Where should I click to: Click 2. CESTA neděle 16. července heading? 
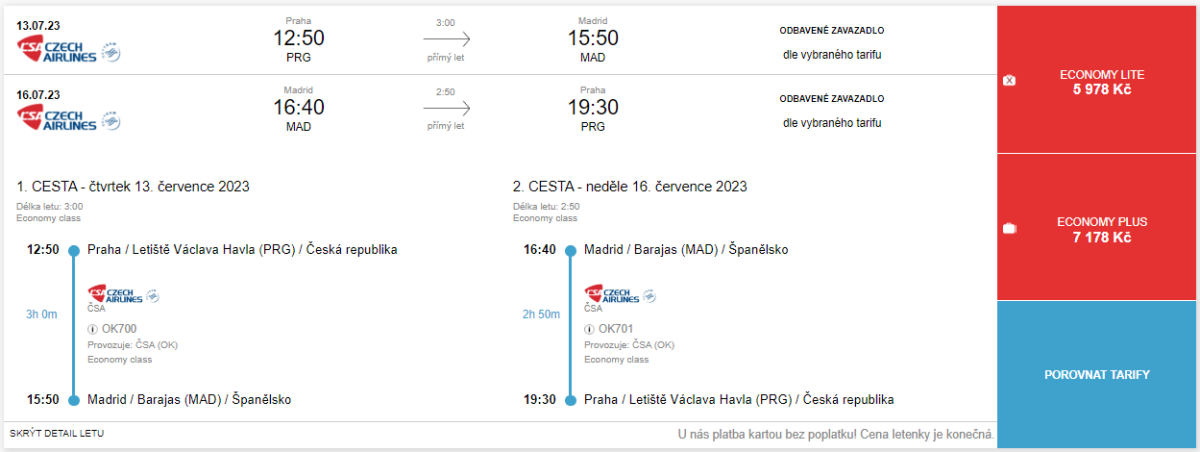630,186
